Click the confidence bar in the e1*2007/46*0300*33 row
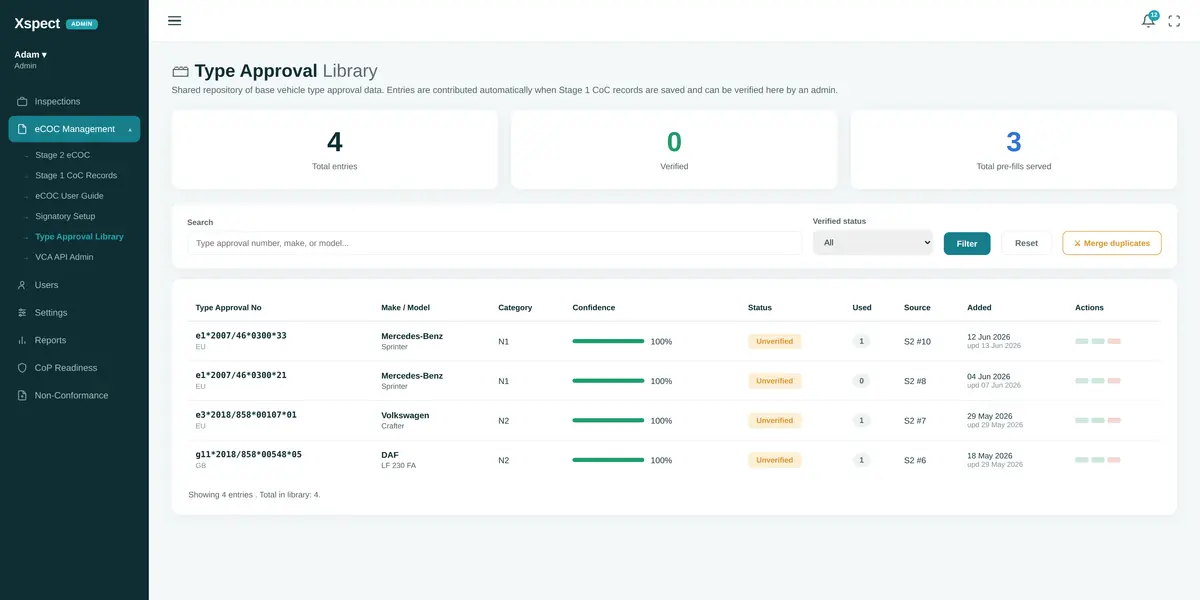Screen dimensions: 1200x600 (x=608, y=341)
